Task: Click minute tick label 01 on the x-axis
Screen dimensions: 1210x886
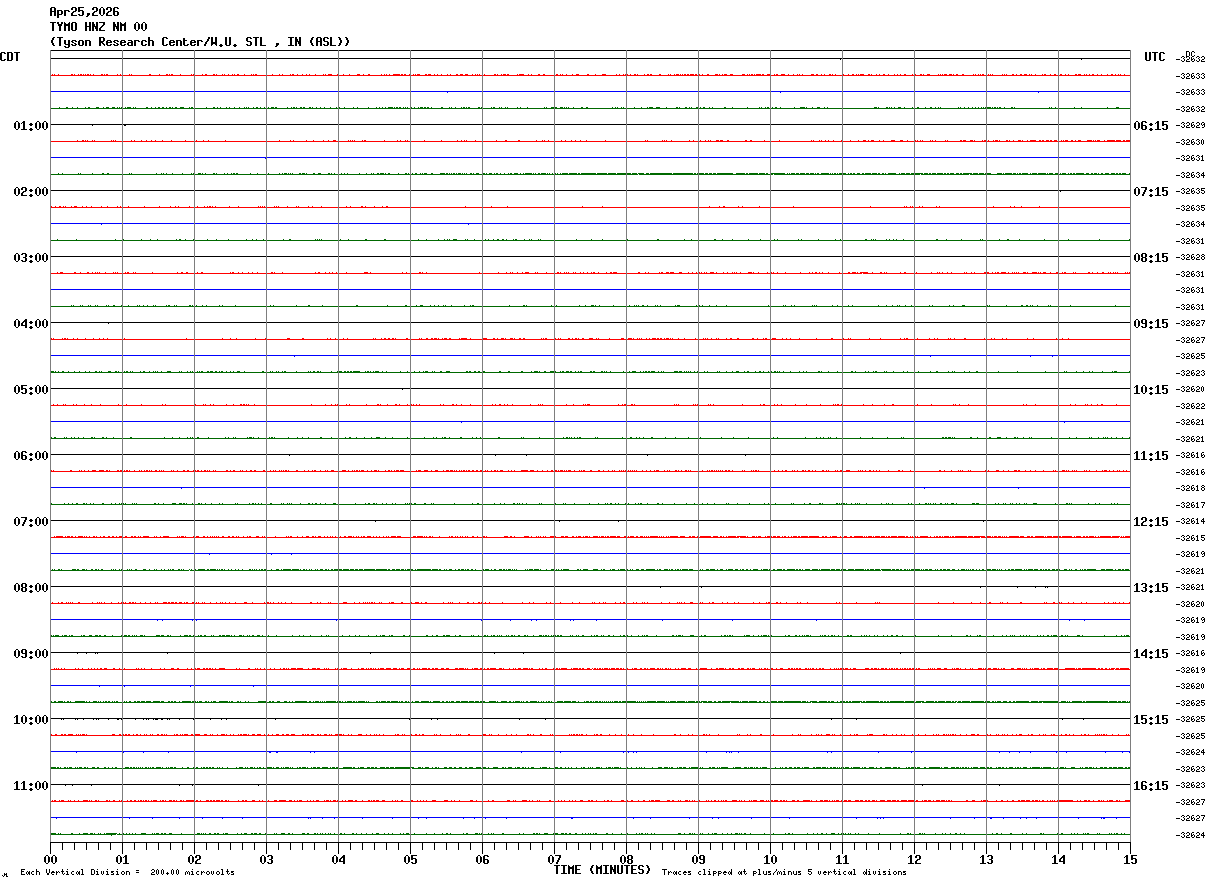Action: pos(122,859)
